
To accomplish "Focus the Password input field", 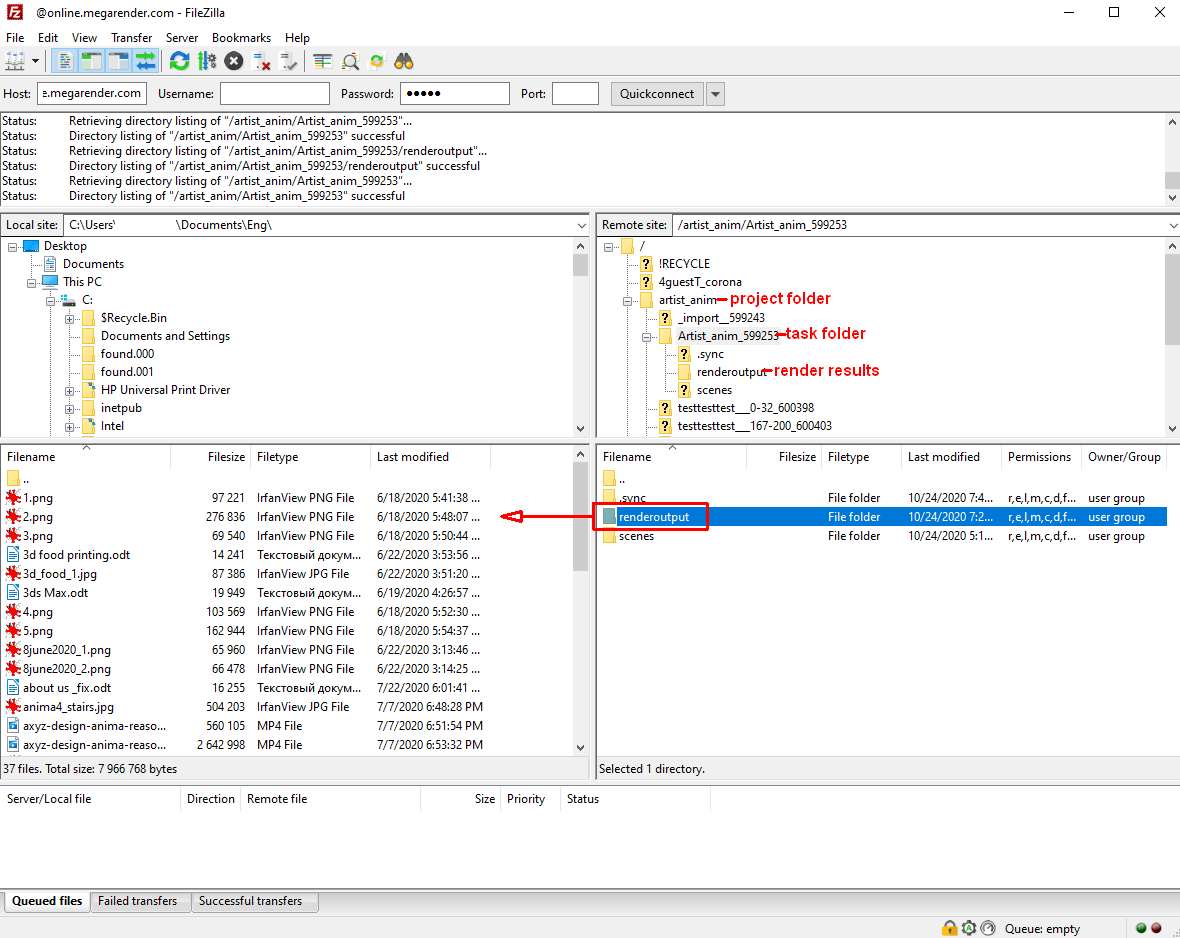I will pos(455,93).
